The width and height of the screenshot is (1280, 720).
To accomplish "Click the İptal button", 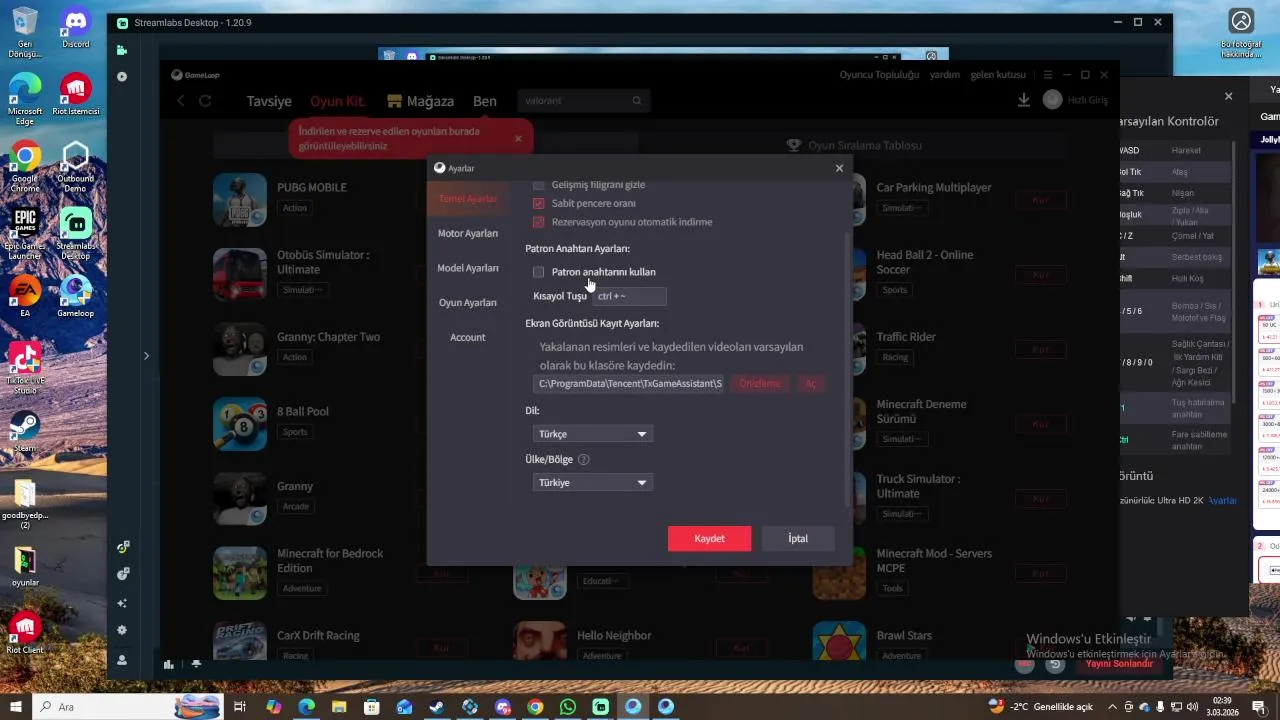I will point(798,538).
